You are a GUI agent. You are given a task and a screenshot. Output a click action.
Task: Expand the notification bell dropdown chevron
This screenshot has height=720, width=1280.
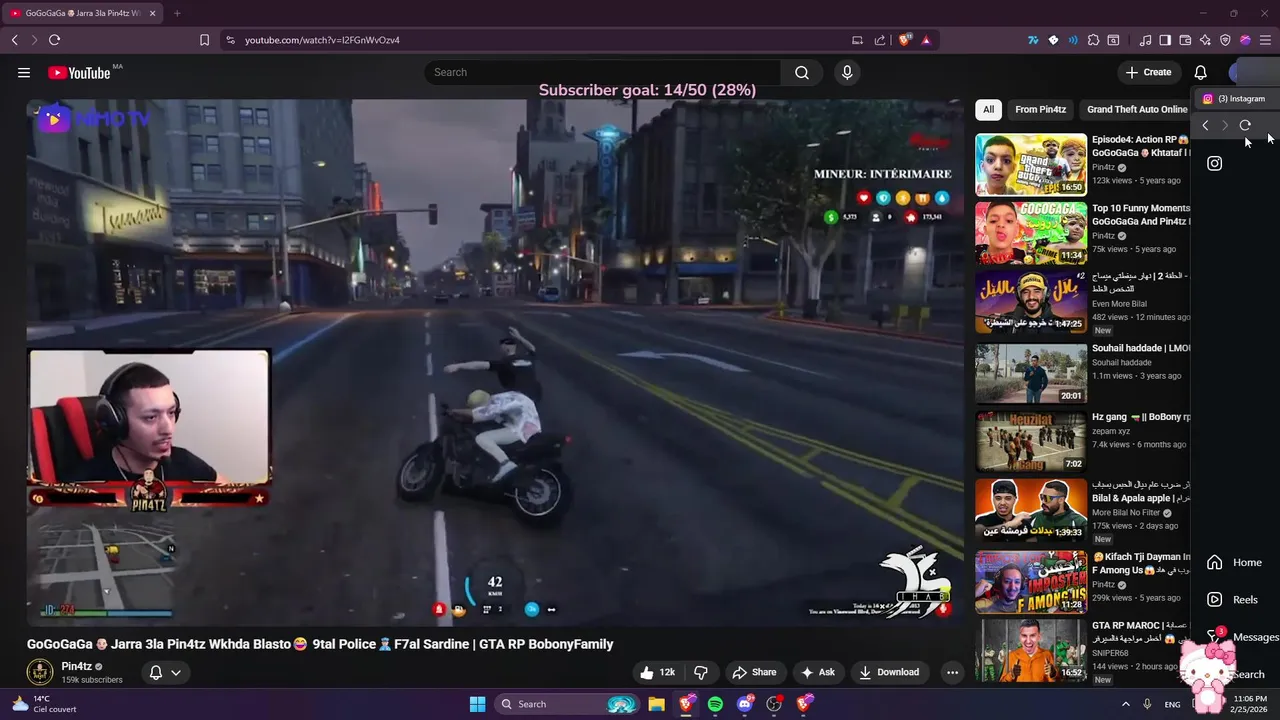click(x=176, y=672)
